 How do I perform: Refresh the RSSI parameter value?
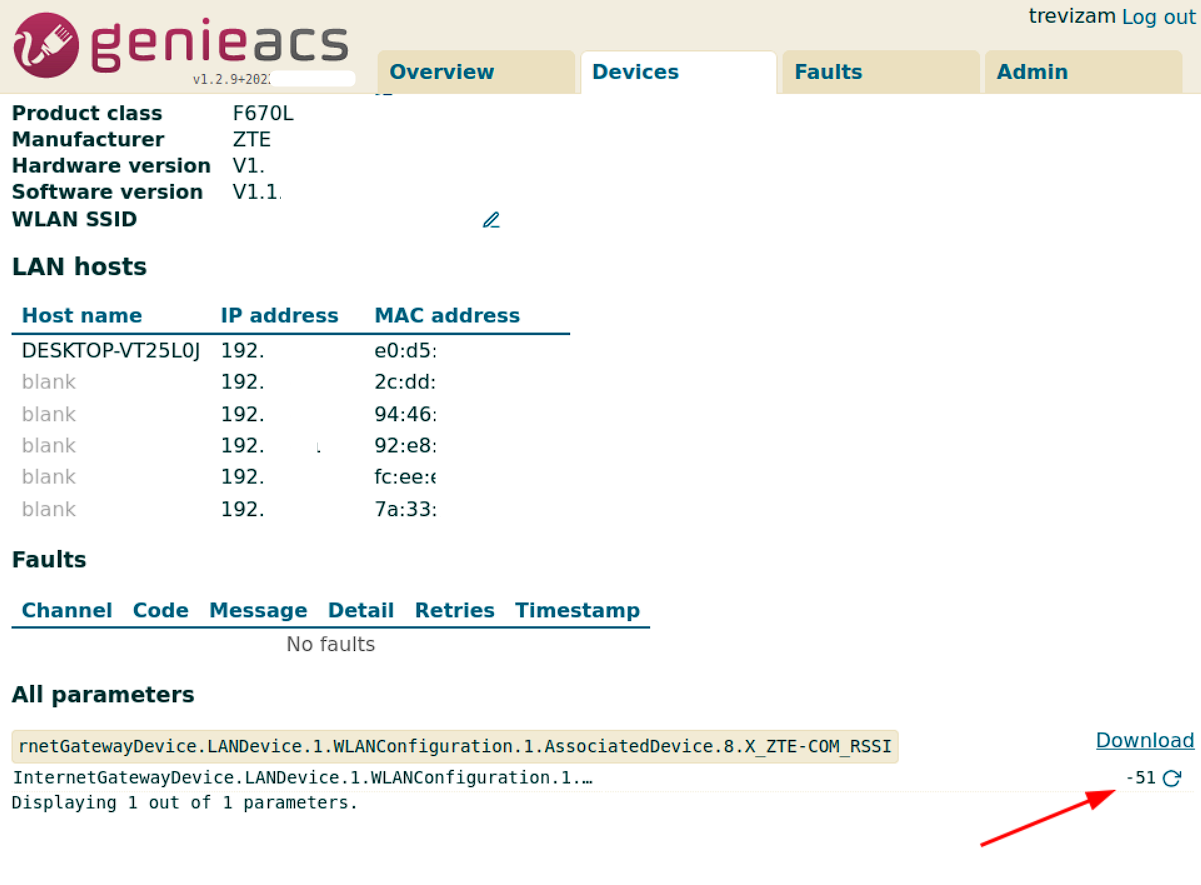(1172, 778)
